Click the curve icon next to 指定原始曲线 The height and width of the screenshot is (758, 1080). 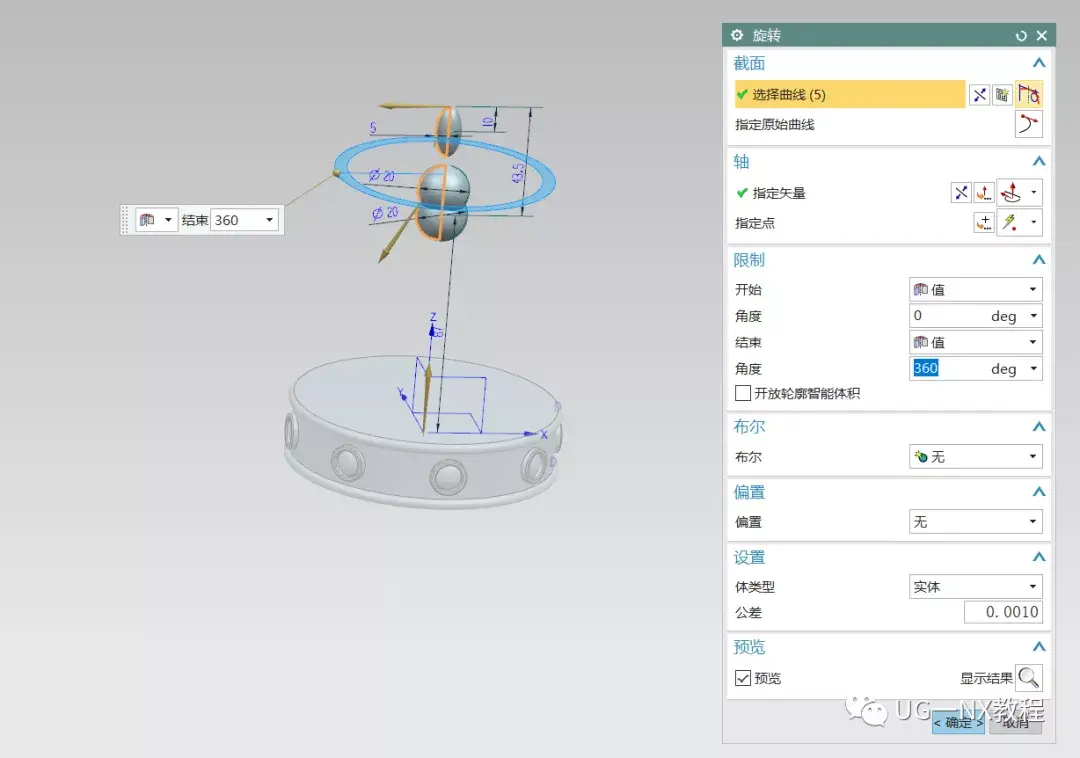coord(1028,125)
